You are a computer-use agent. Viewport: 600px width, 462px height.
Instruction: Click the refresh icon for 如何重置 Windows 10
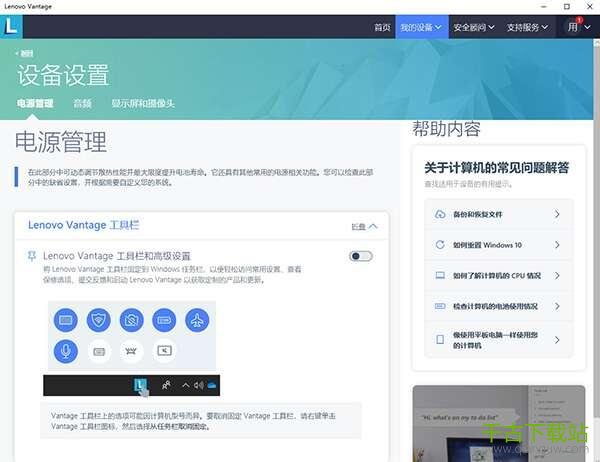click(x=440, y=245)
